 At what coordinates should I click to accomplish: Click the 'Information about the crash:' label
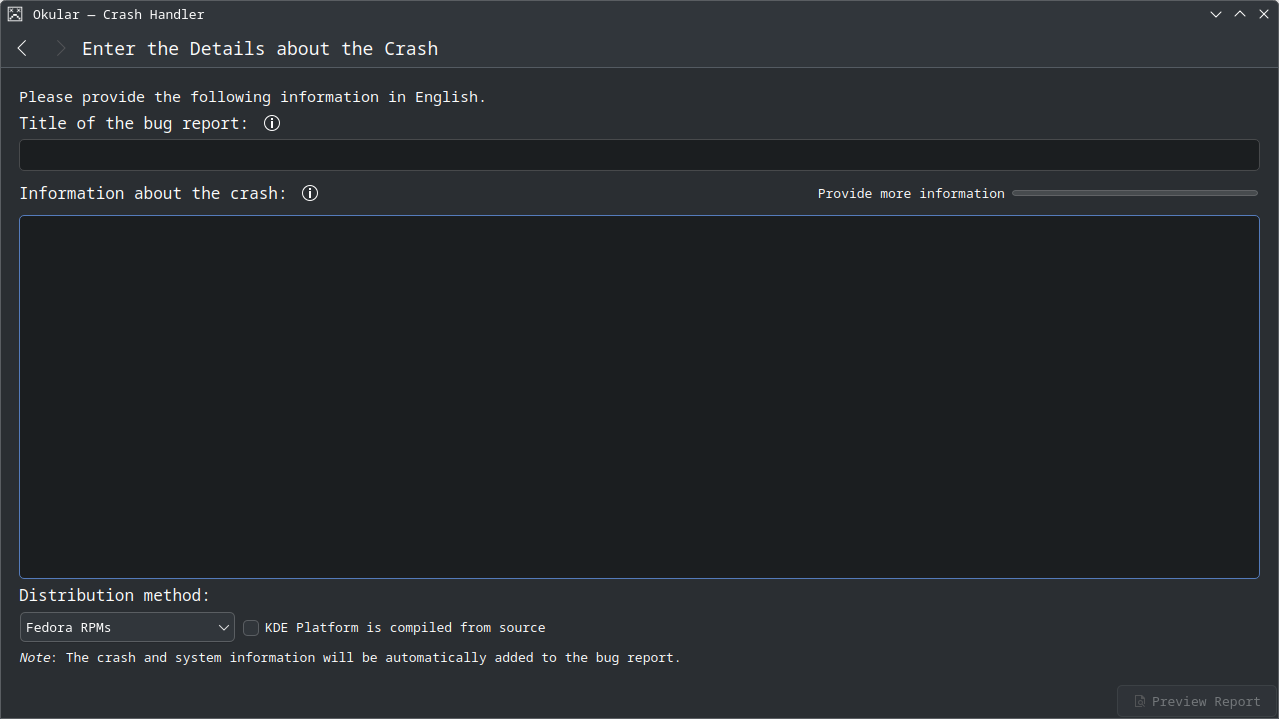[x=153, y=193]
